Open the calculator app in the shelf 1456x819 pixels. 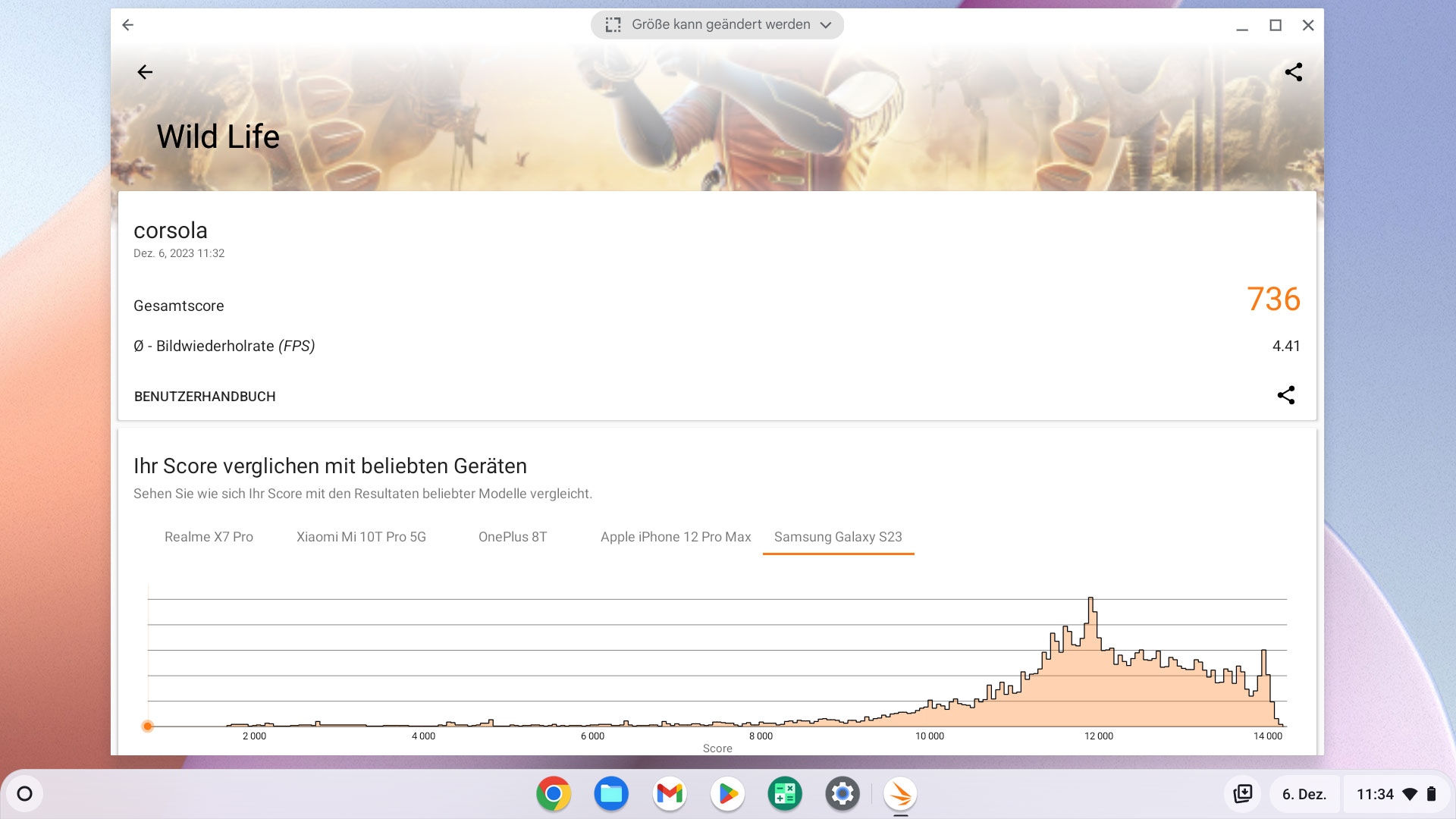(x=785, y=794)
